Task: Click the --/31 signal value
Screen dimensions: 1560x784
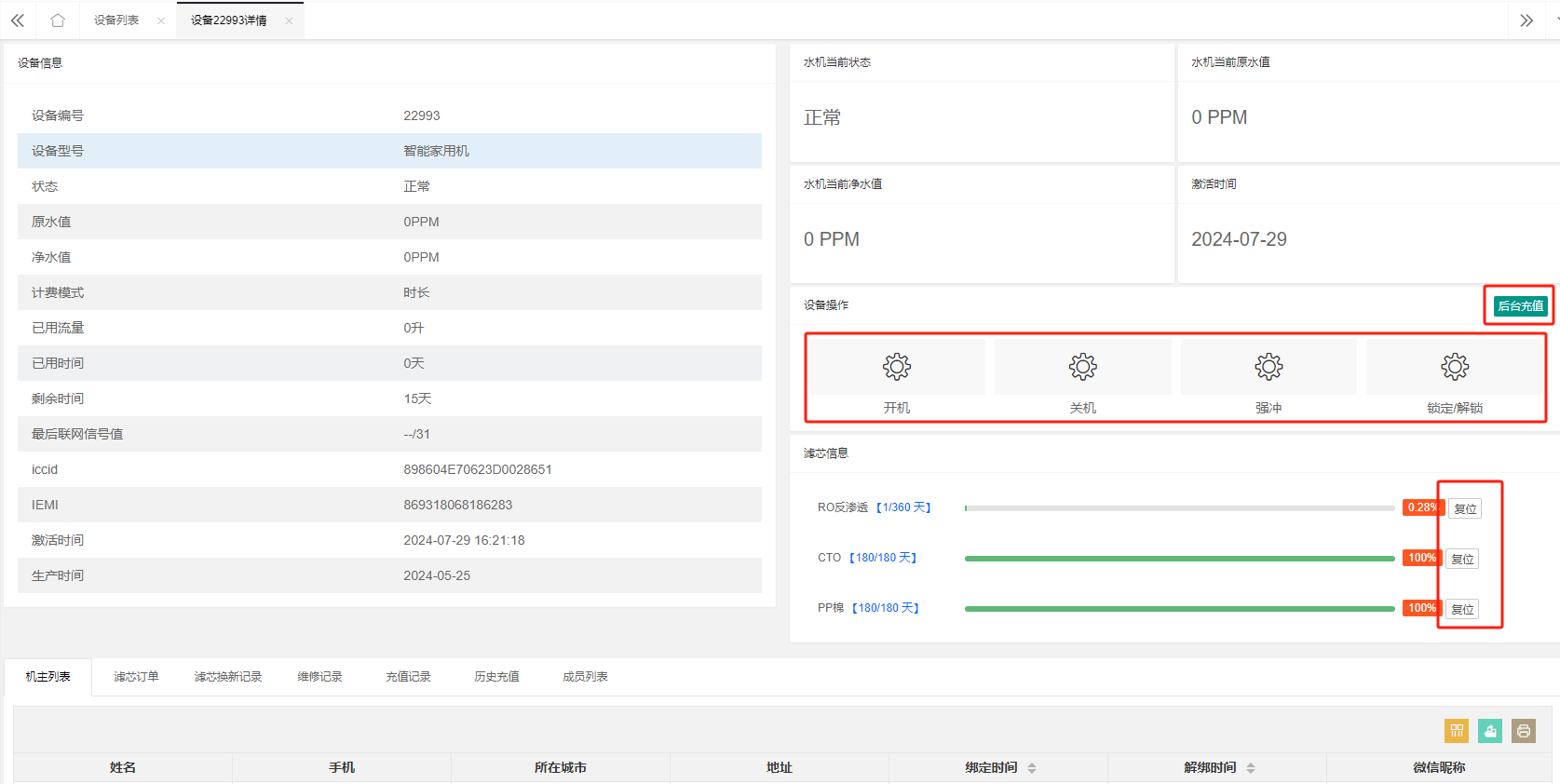Action: pyautogui.click(x=416, y=434)
